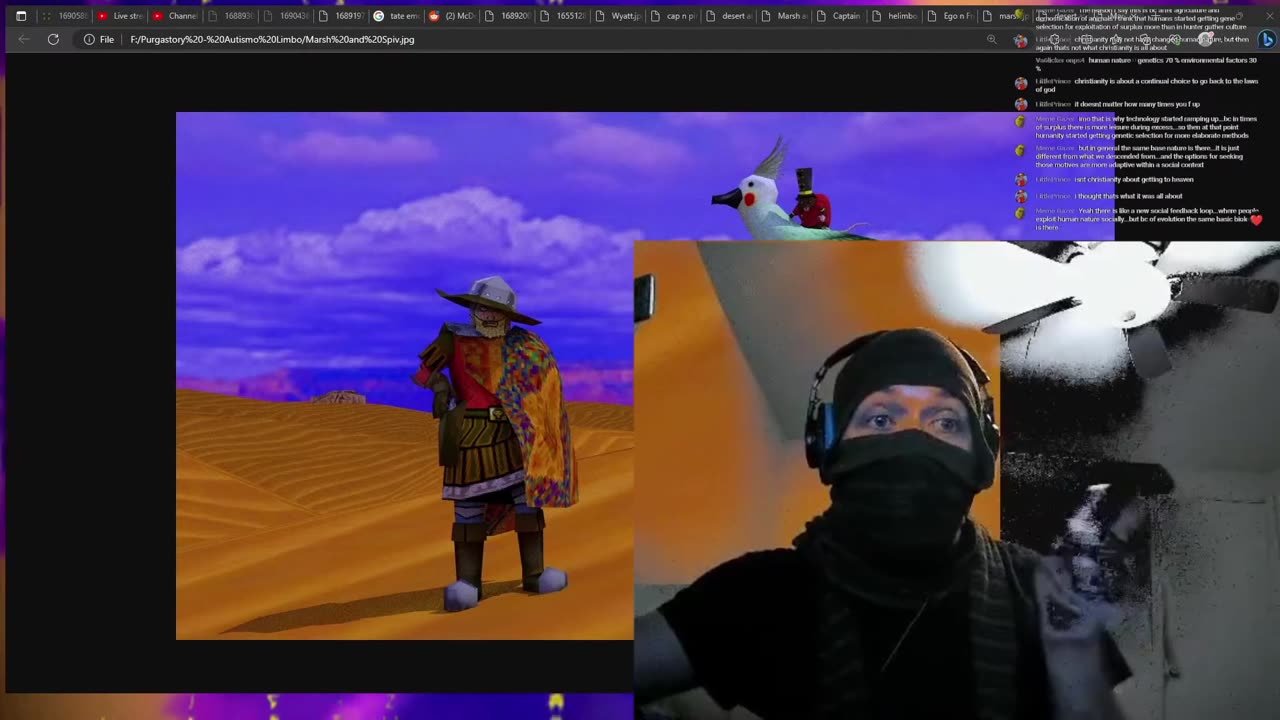Switch to the Reddit '(2) McD' tab
The image size is (1280, 720).
pyautogui.click(x=452, y=16)
